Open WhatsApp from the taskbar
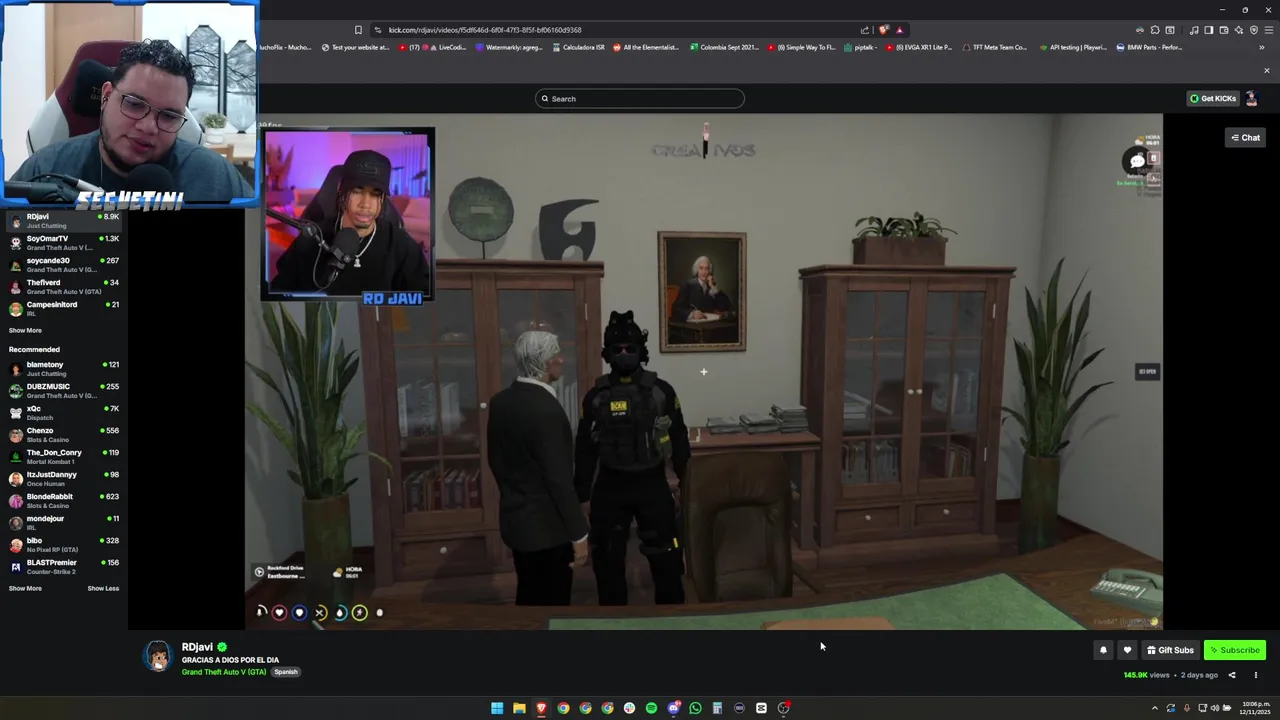Screen dimensions: 1280x720 pos(695,708)
